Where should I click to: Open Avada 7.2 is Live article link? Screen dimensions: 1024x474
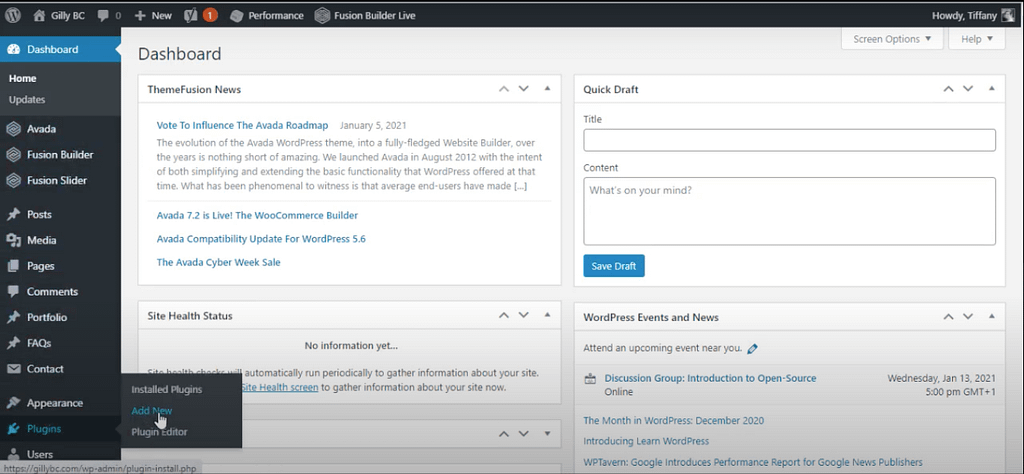(257, 215)
